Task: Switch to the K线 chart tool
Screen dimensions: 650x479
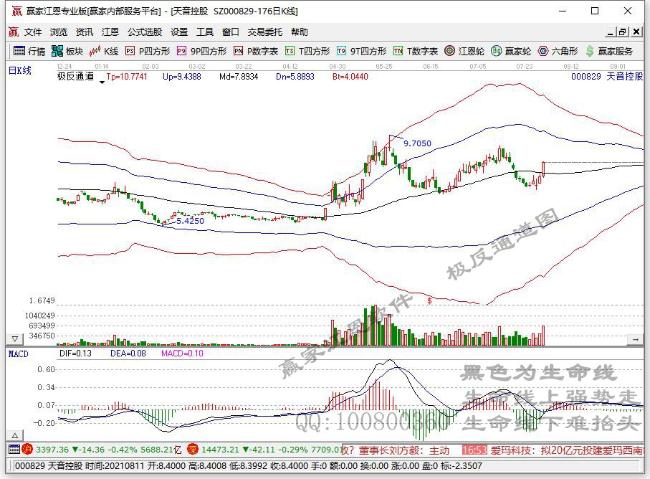Action: (x=104, y=51)
